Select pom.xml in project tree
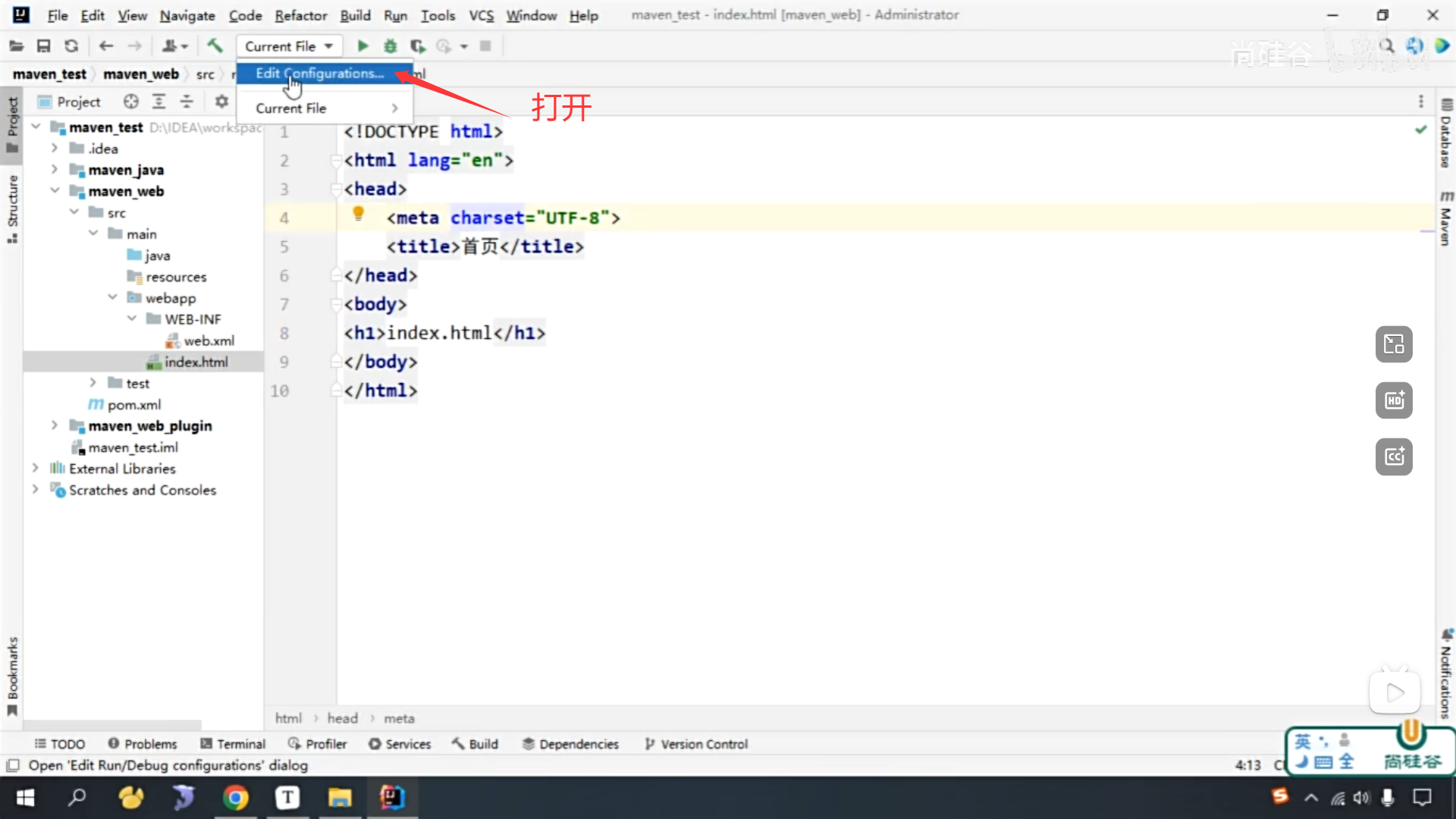Screen dimensions: 1456x819 (x=133, y=404)
